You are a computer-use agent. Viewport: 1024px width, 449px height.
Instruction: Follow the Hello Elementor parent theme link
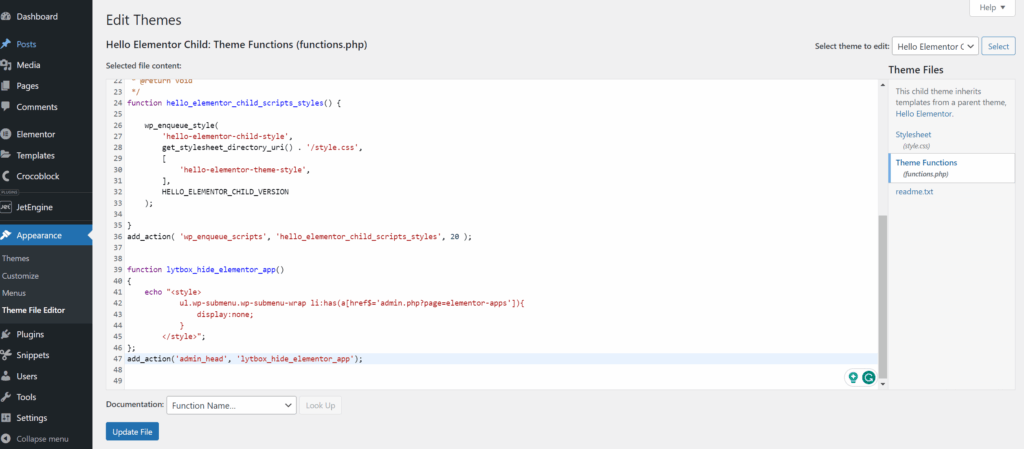click(x=923, y=114)
